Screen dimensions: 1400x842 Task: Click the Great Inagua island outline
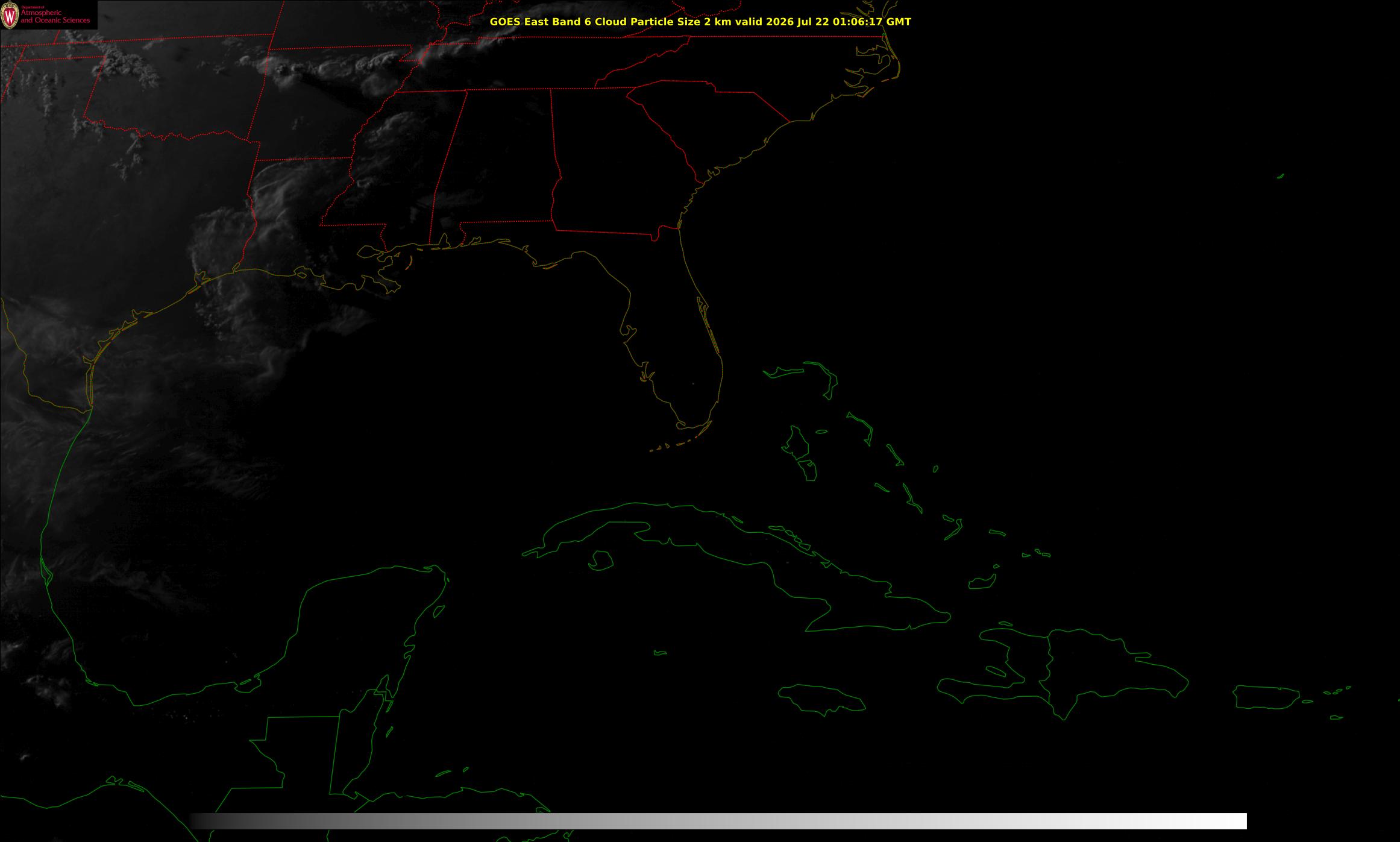(982, 582)
